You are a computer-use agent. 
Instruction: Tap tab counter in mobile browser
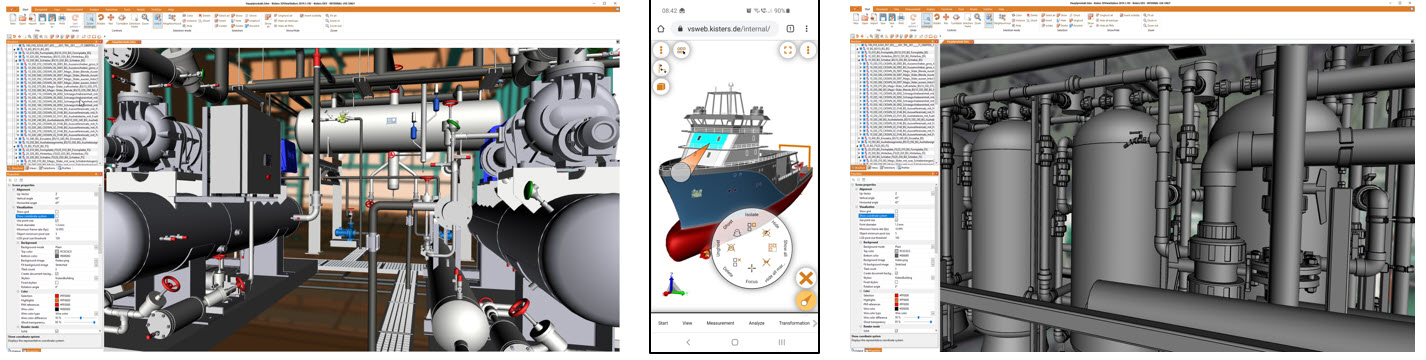[x=790, y=29]
